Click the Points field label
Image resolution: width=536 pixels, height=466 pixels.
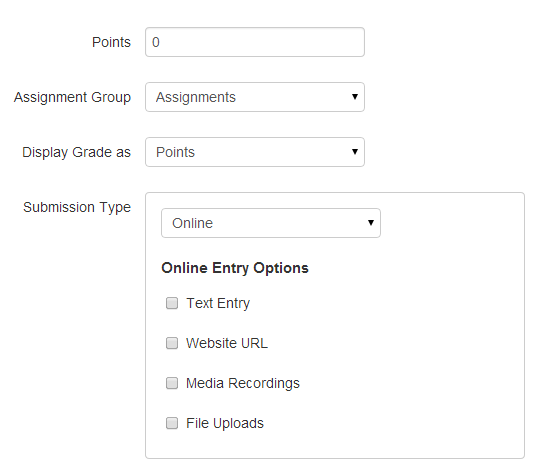(111, 42)
